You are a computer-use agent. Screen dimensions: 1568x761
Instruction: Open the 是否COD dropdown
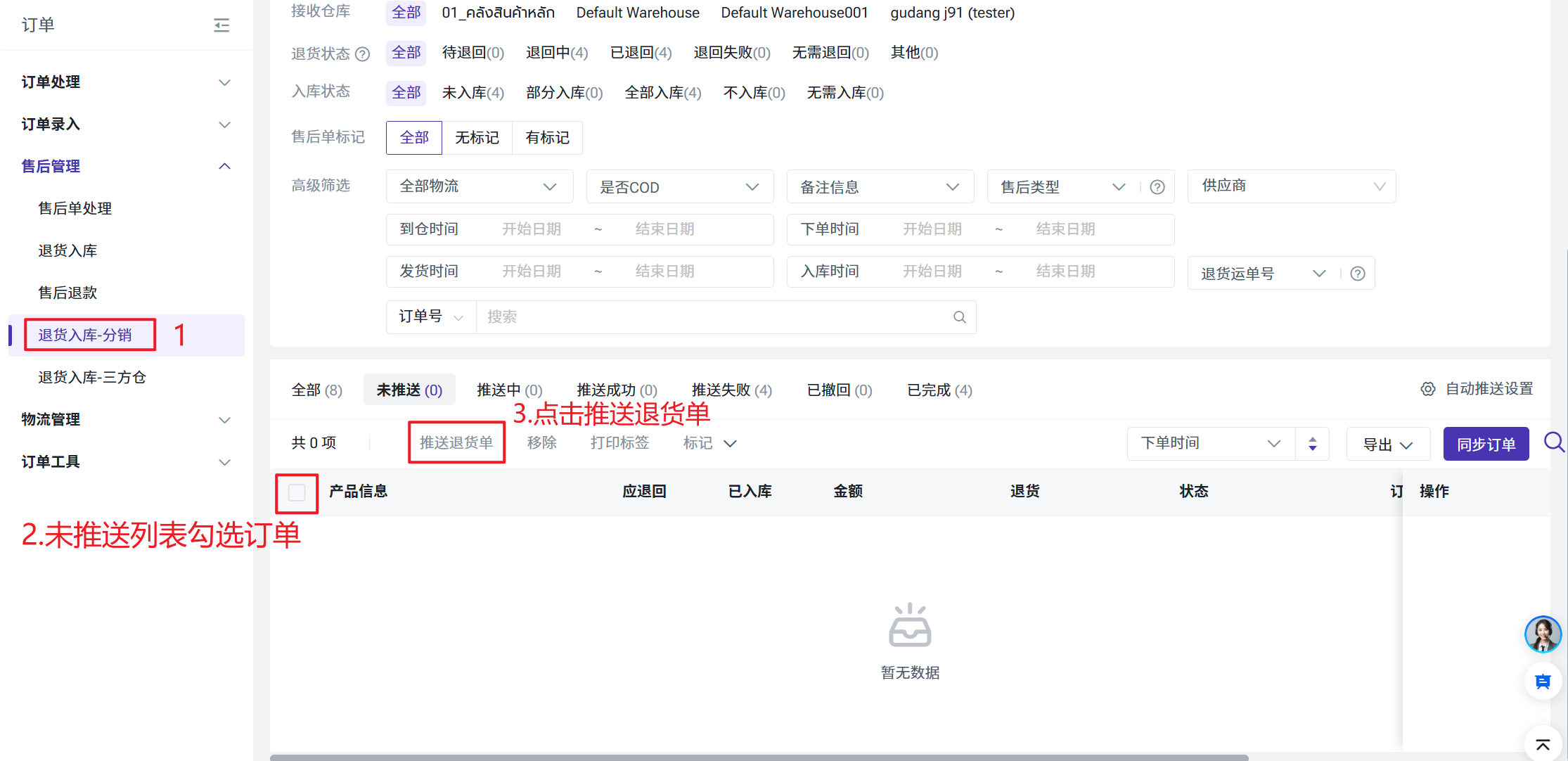tap(679, 187)
